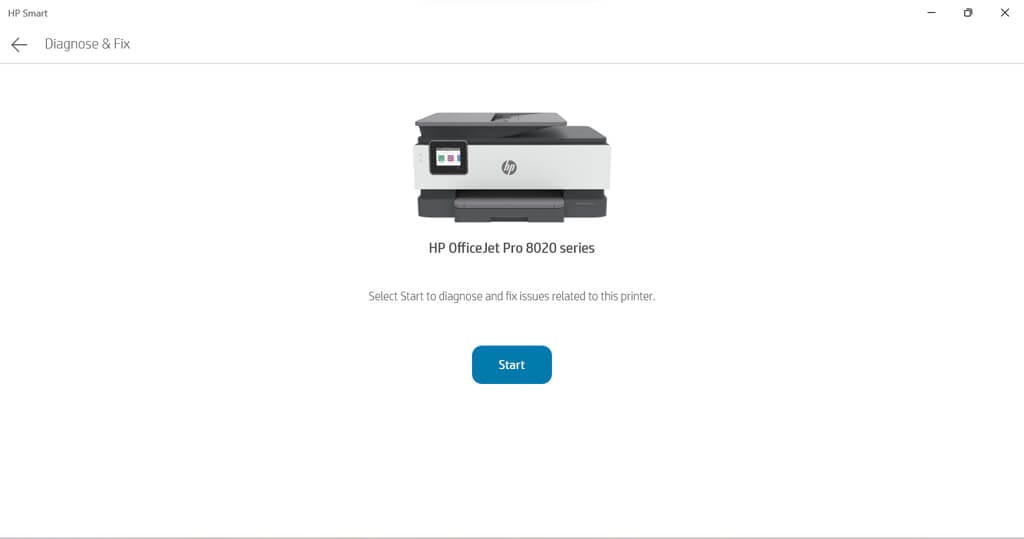Click the empty title bar center area
The image size is (1024, 539).
coord(512,12)
